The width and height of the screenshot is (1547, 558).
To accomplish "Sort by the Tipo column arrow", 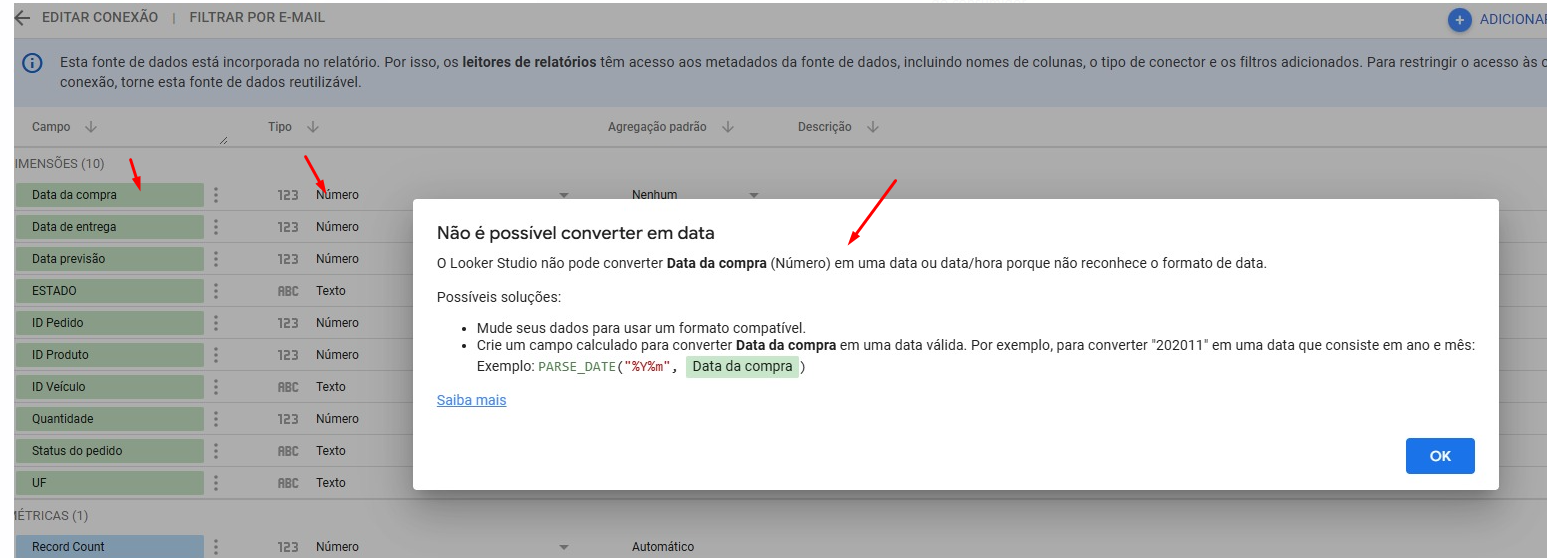I will 313,127.
